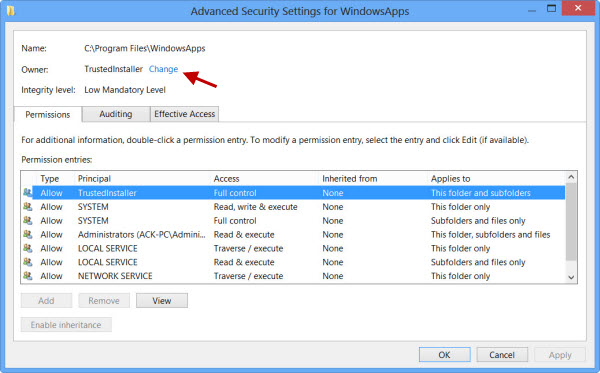This screenshot has height=373, width=600.
Task: Click icon of LOCAL SERVICE Traverse / execute row
Action: click(28, 248)
